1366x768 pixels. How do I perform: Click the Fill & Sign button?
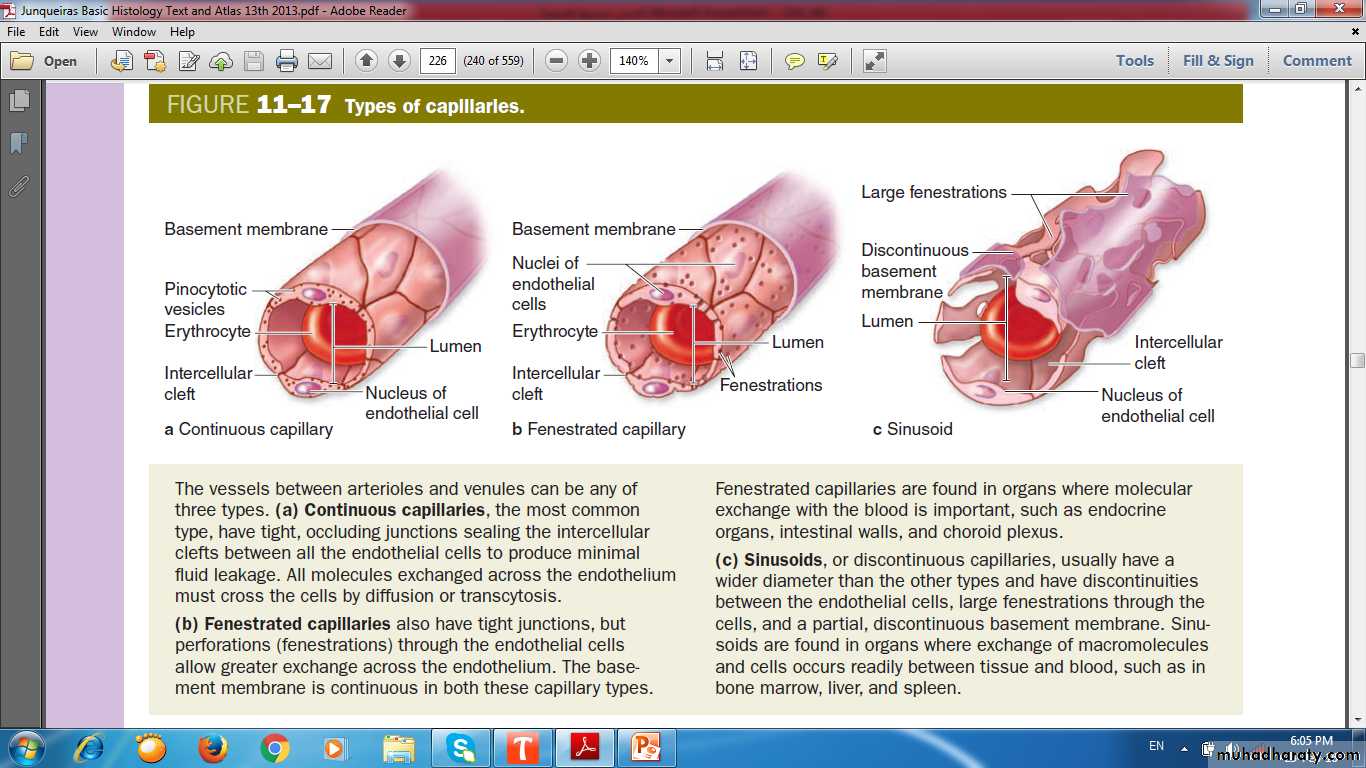tap(1218, 61)
